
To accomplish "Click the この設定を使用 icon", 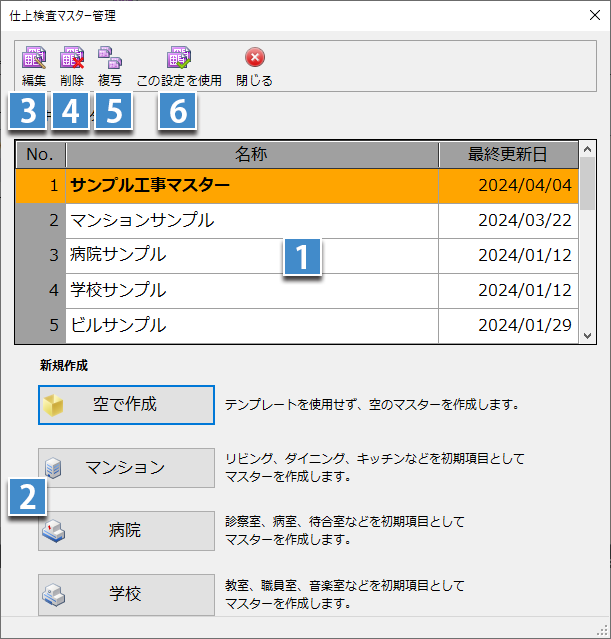I will pos(179,57).
